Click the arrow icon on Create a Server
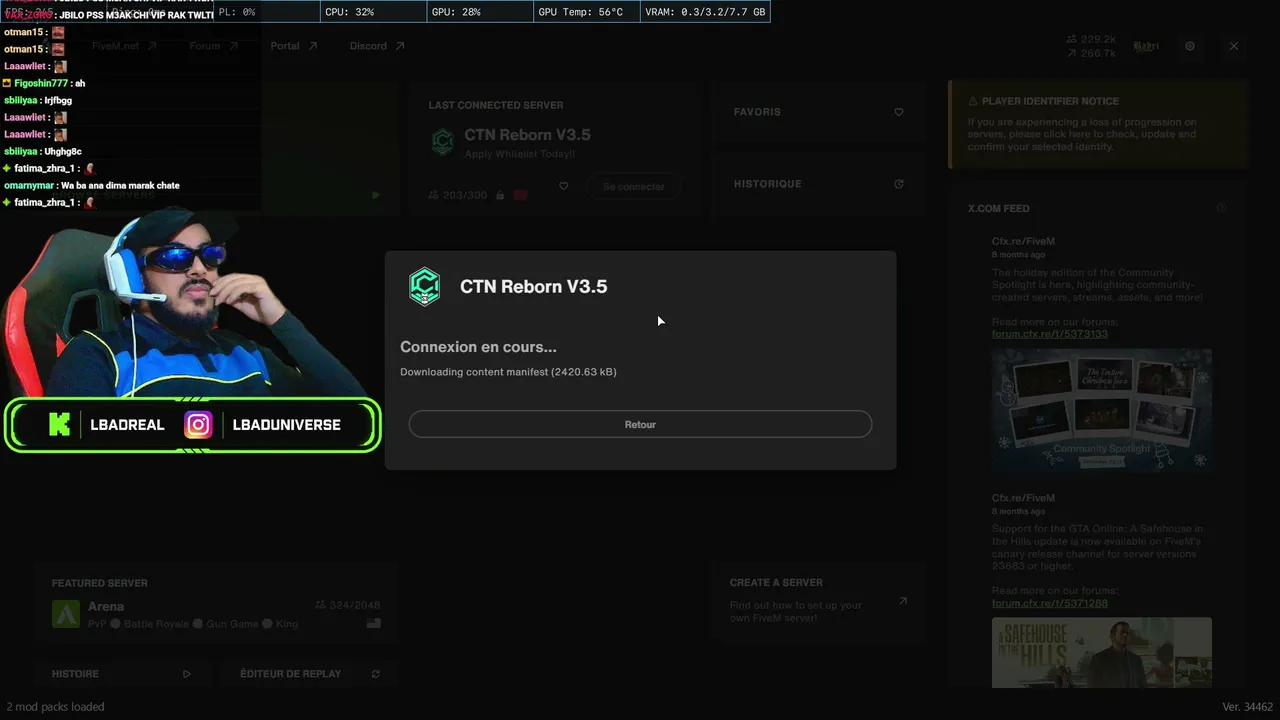The width and height of the screenshot is (1280, 720). coord(903,601)
